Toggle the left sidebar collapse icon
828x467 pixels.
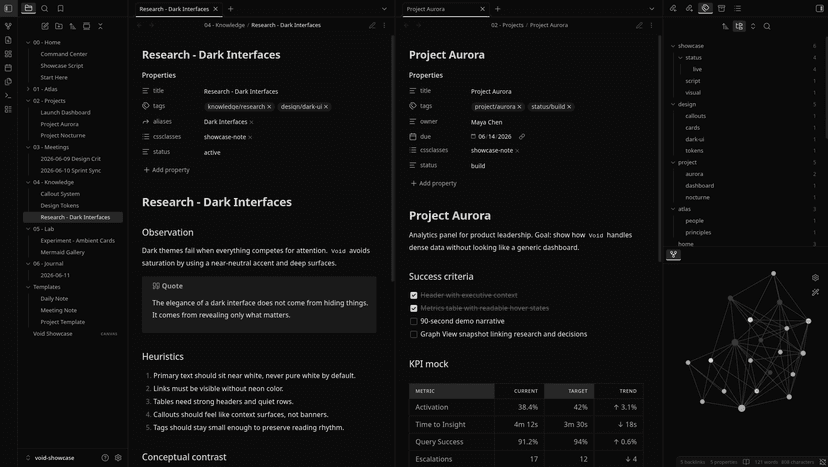click(8, 8)
